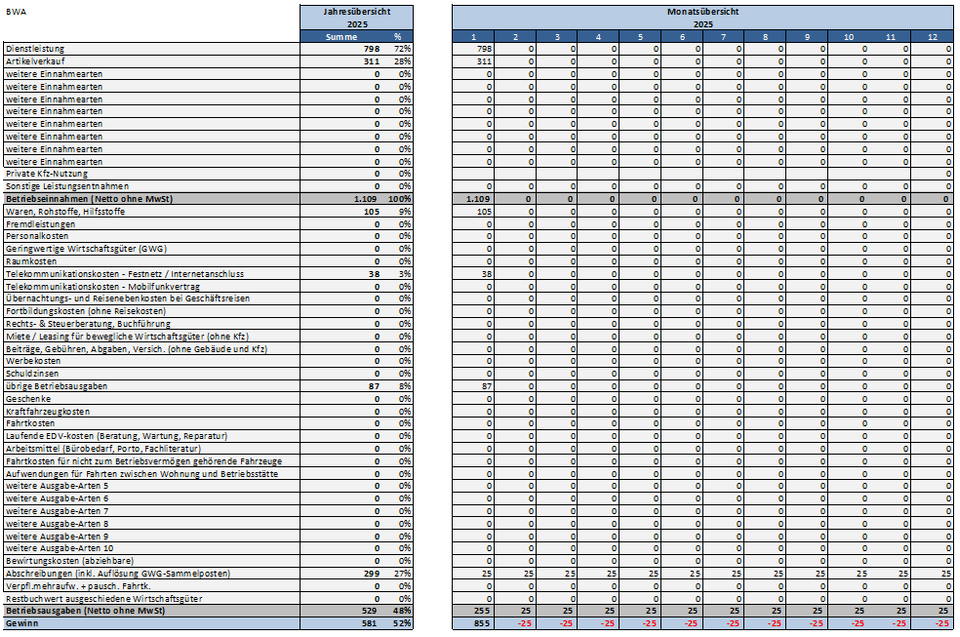Click Gewinn Summe value 581

pyautogui.click(x=371, y=624)
